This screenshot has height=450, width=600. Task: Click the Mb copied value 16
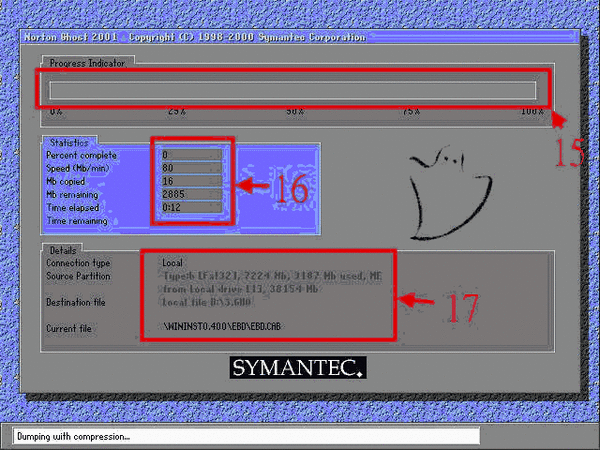pos(192,181)
